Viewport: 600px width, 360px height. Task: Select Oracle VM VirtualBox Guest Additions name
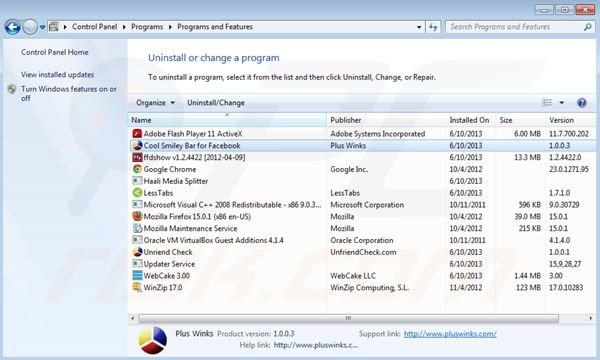coord(214,240)
